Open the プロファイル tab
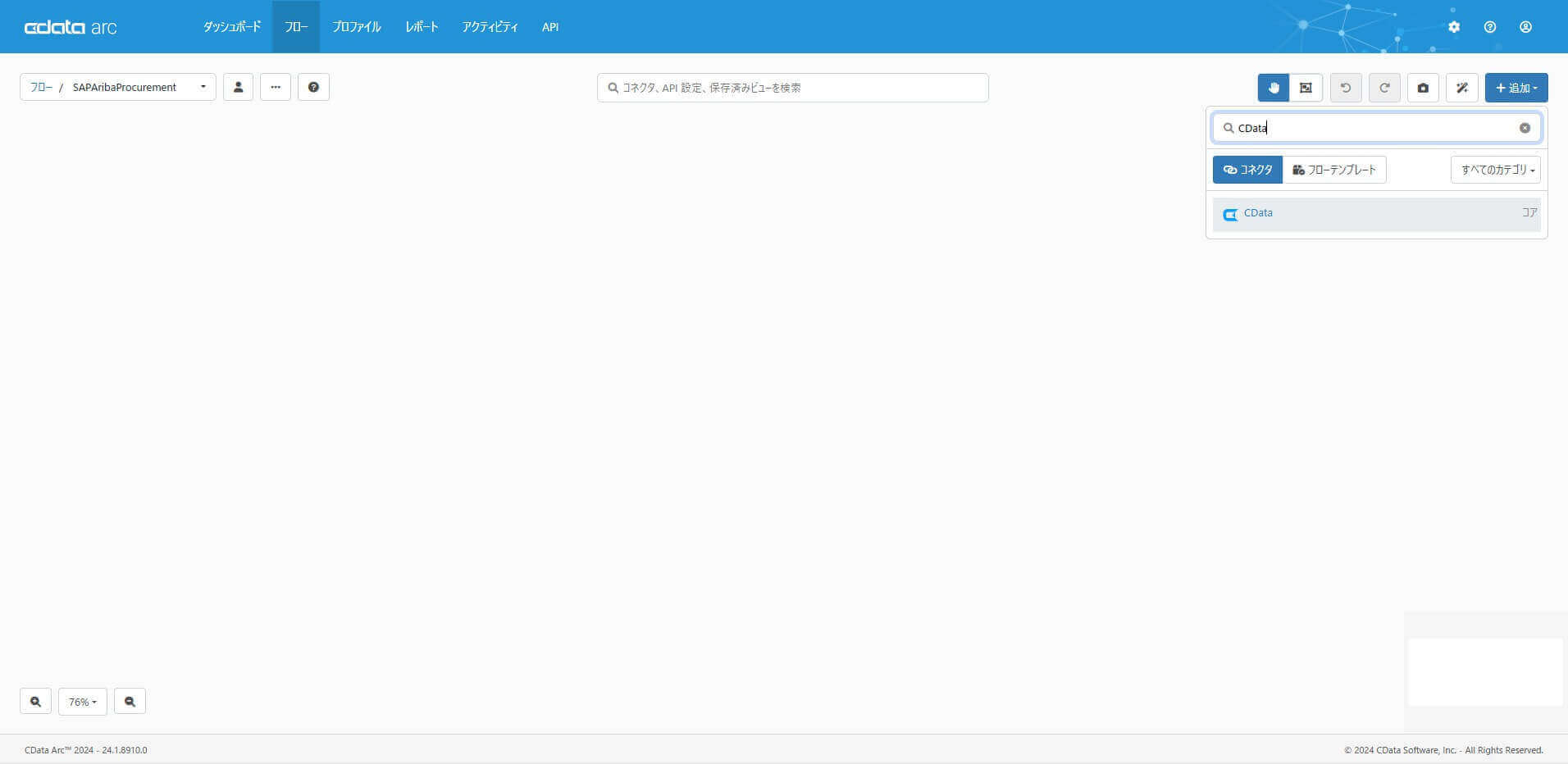1568x764 pixels. [x=357, y=27]
